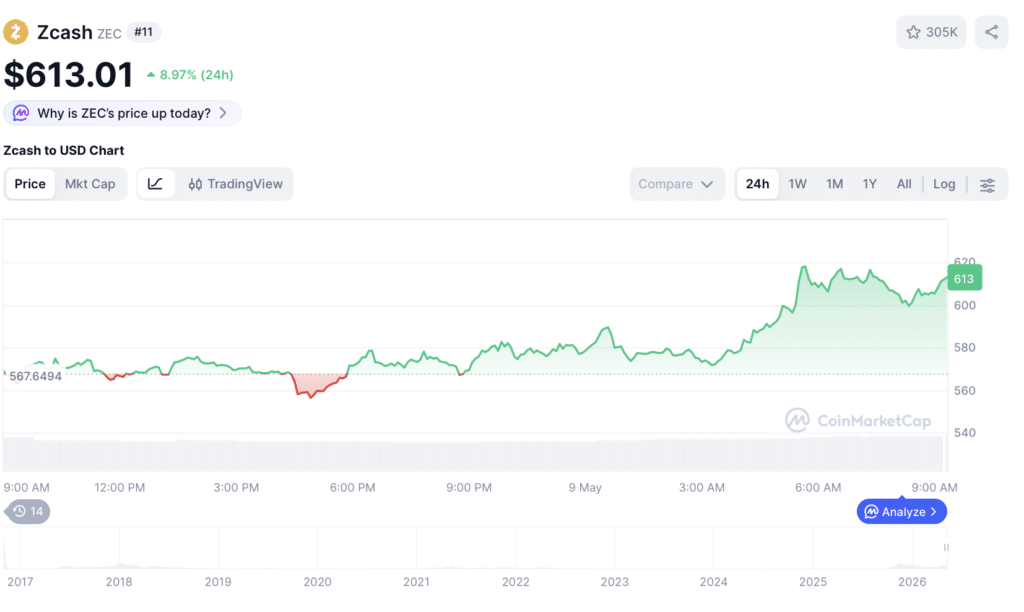The image size is (1024, 612).
Task: Select the Price tab
Action: point(30,184)
